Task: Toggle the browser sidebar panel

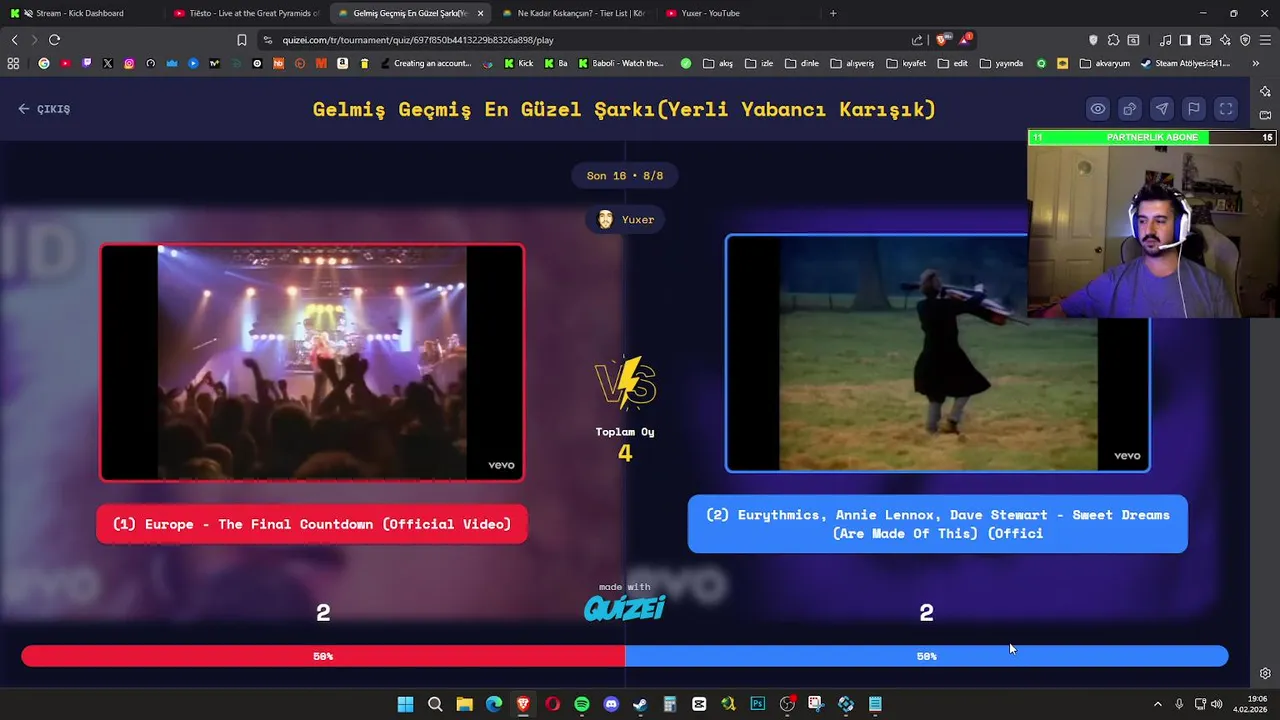Action: point(1185,40)
